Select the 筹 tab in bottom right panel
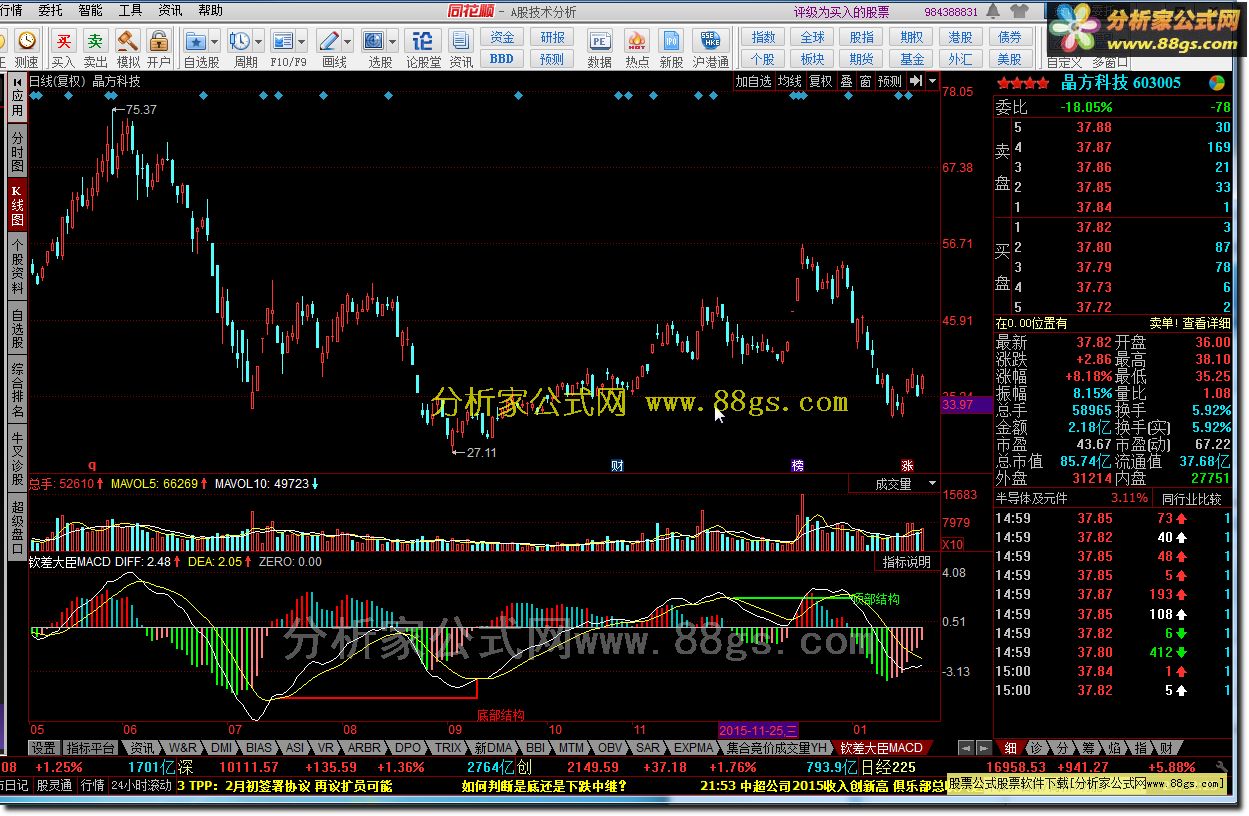Viewport: 1249px width, 816px height. (x=1087, y=748)
